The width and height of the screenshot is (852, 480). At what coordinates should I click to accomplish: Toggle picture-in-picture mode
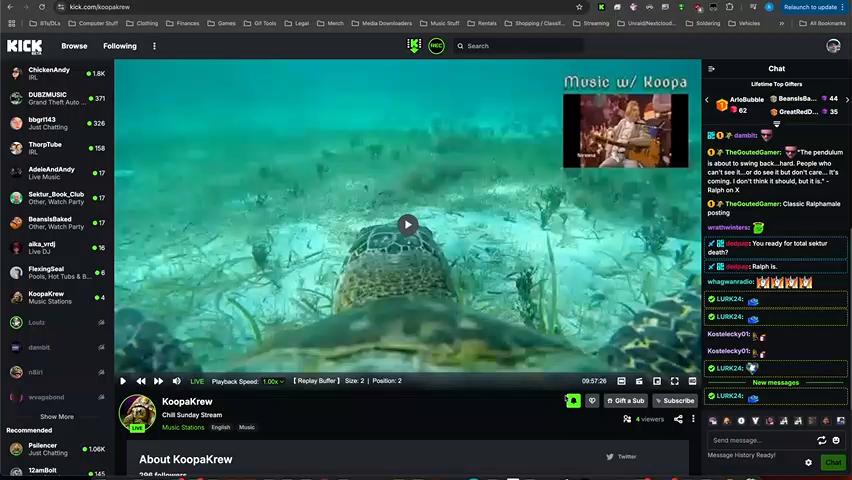point(657,381)
